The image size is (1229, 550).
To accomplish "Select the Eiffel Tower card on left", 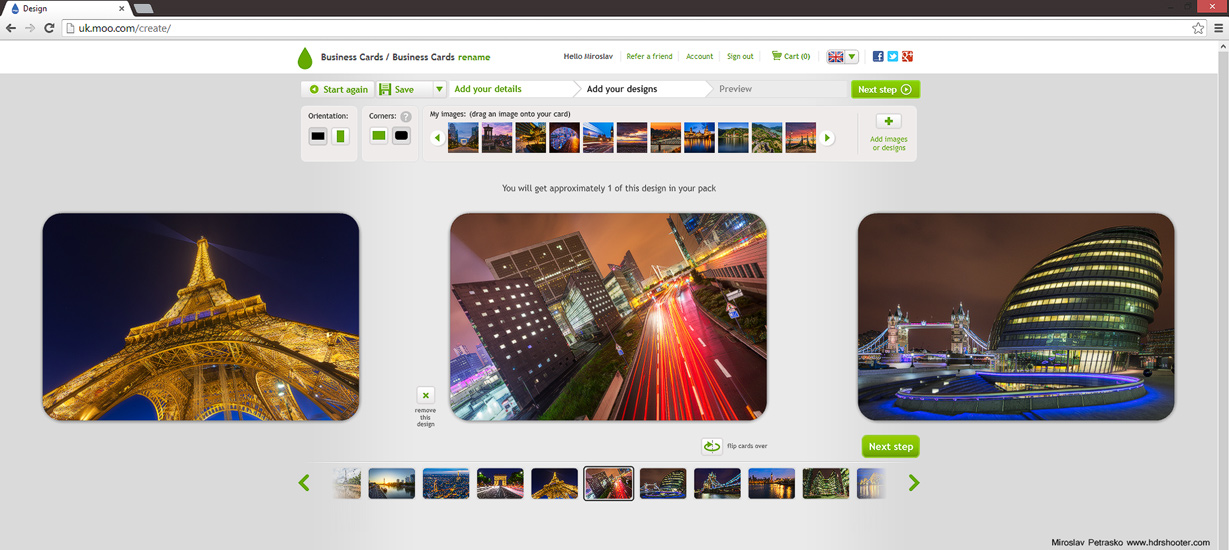I will [x=200, y=316].
